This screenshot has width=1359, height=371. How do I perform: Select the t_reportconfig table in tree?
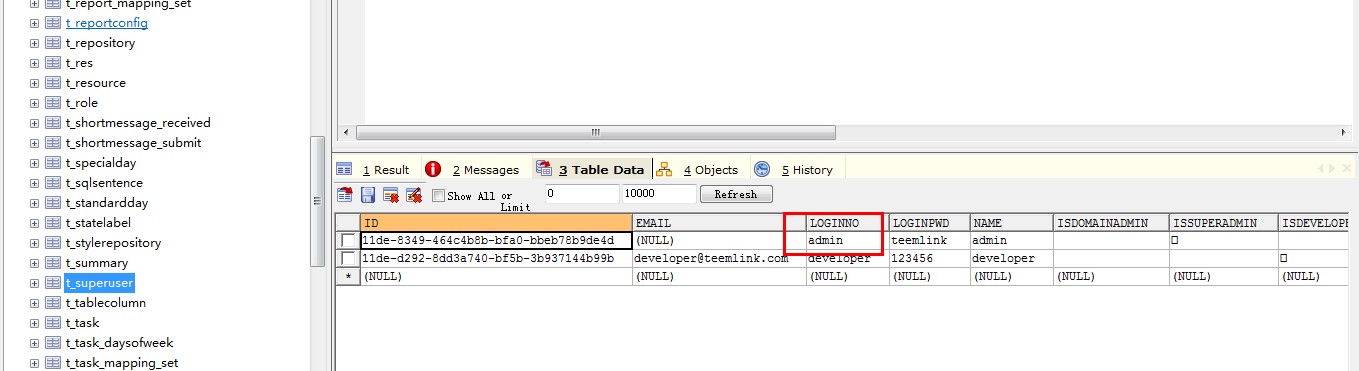(x=106, y=23)
